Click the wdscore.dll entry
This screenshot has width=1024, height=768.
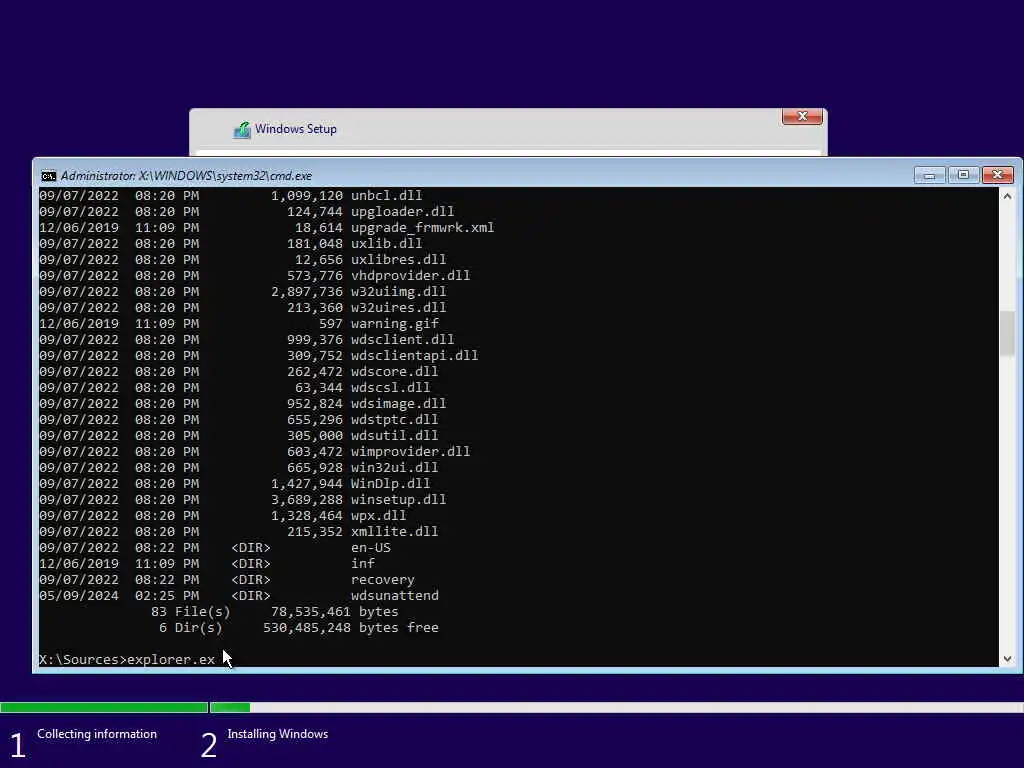[x=394, y=372]
